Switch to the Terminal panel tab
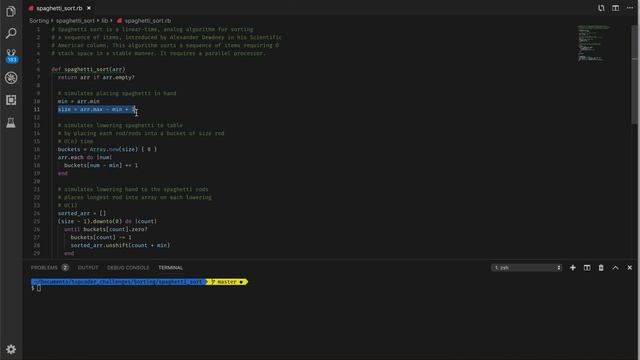640x360 pixels. [x=171, y=268]
